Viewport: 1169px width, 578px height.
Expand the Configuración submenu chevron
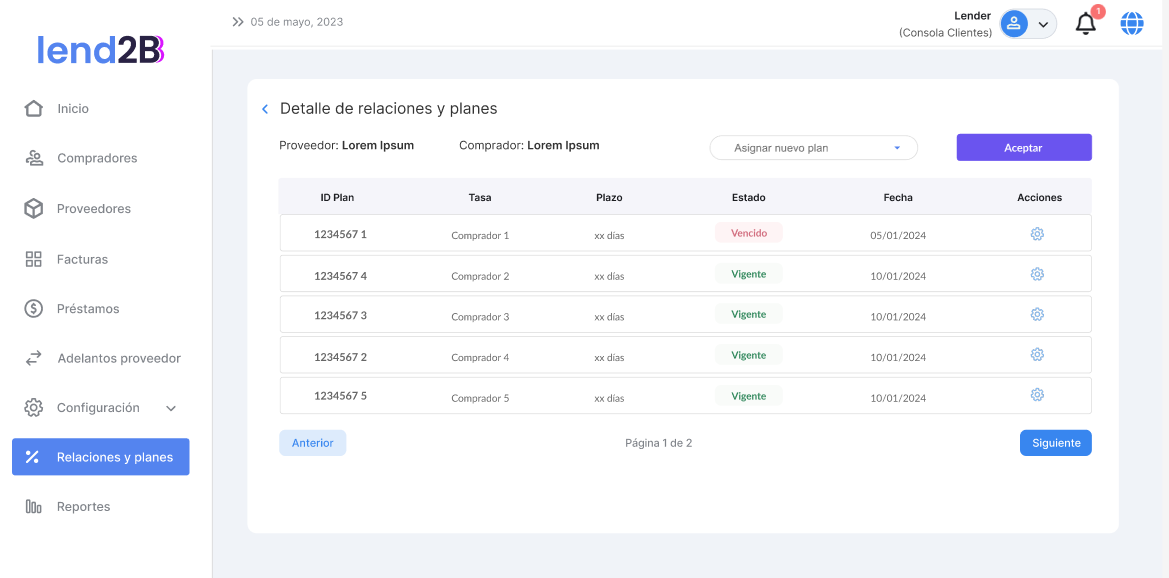(171, 408)
